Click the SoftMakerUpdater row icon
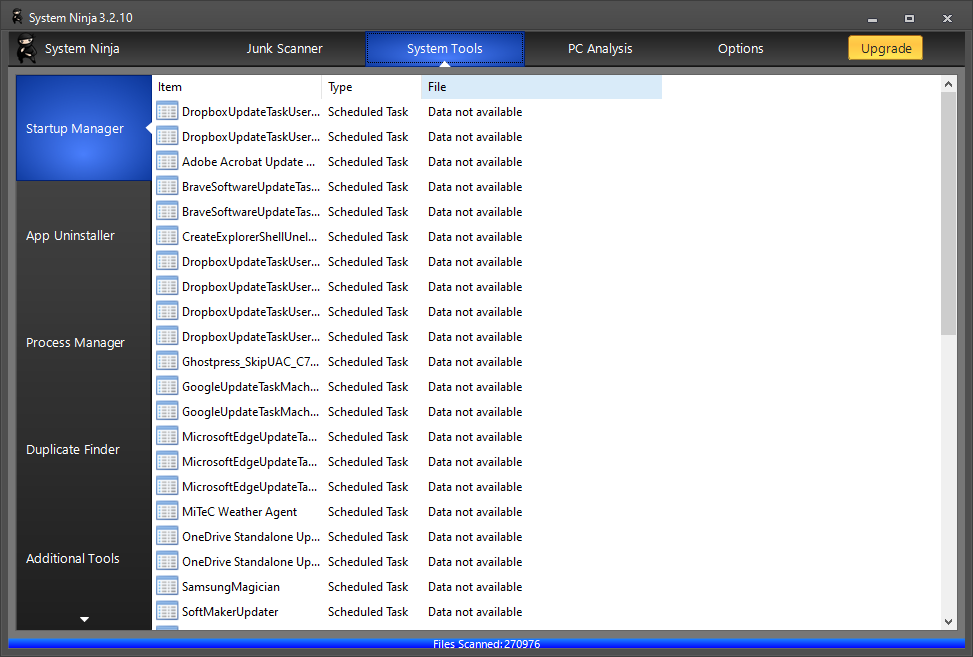Screen dimensions: 973x657 (167, 612)
